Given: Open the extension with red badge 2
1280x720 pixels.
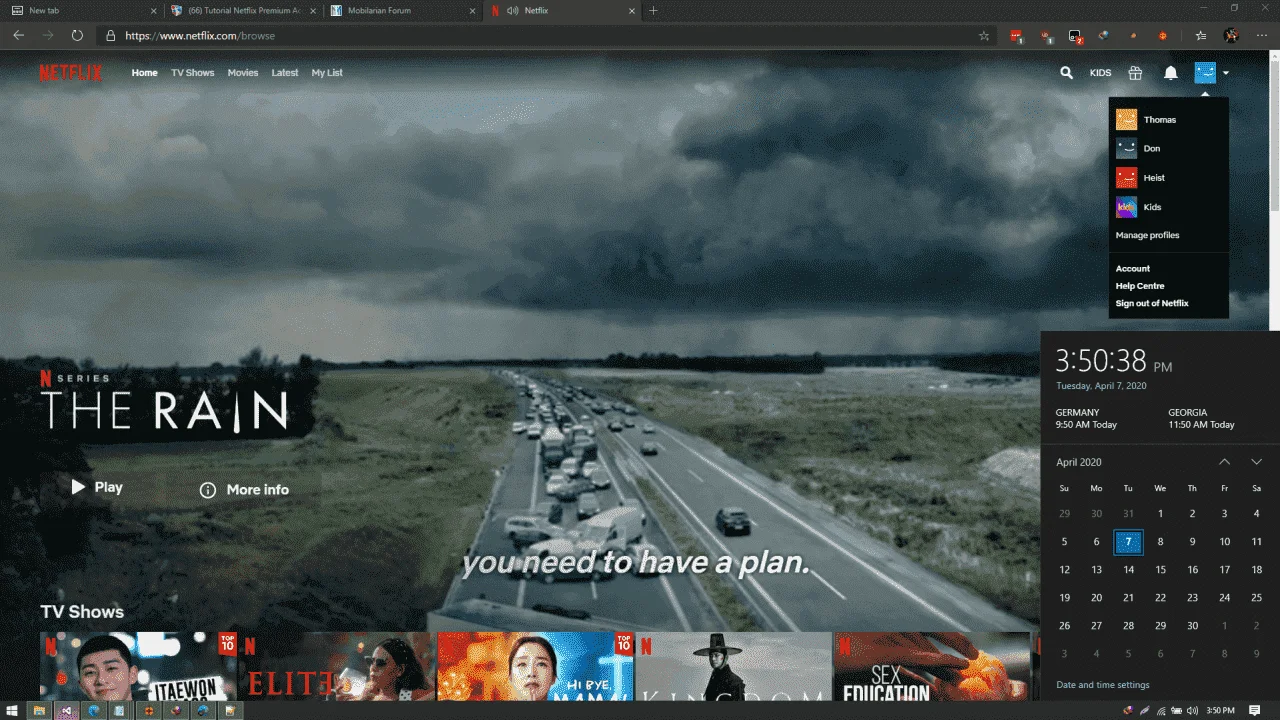Looking at the screenshot, I should point(1076,36).
